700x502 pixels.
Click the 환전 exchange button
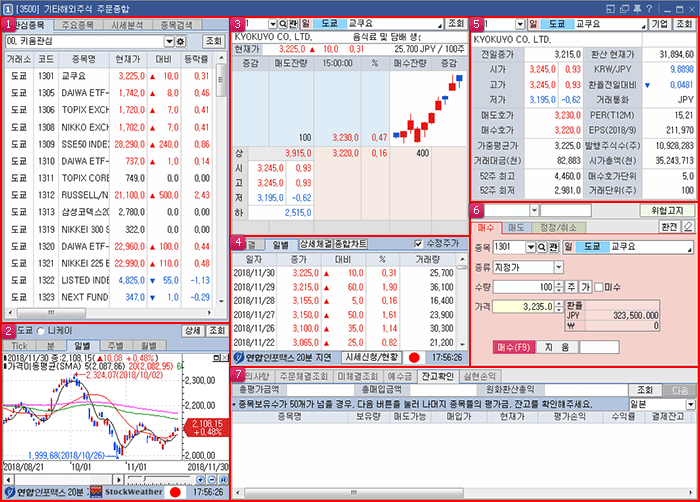pos(669,227)
